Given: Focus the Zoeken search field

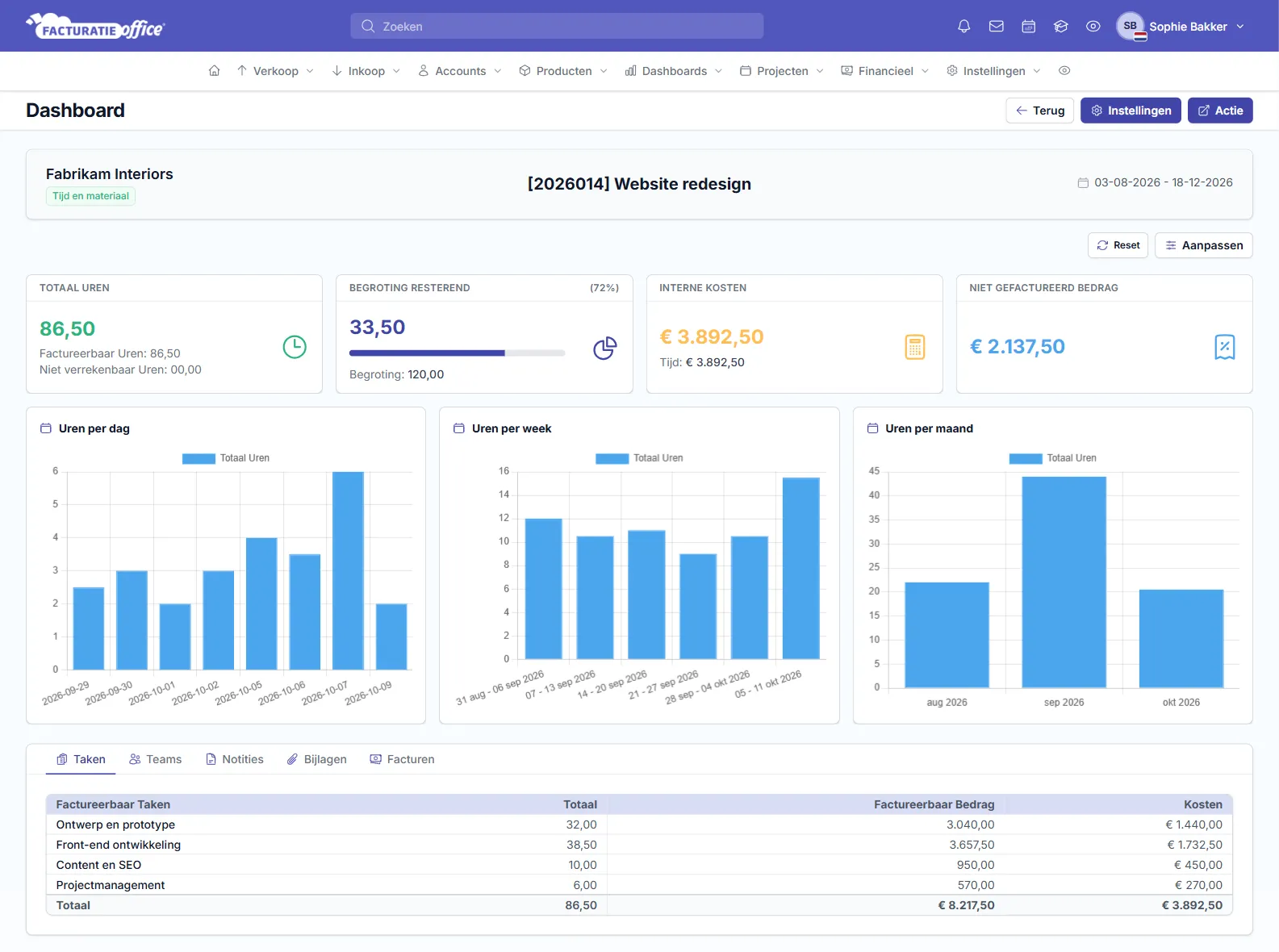Looking at the screenshot, I should tap(557, 26).
